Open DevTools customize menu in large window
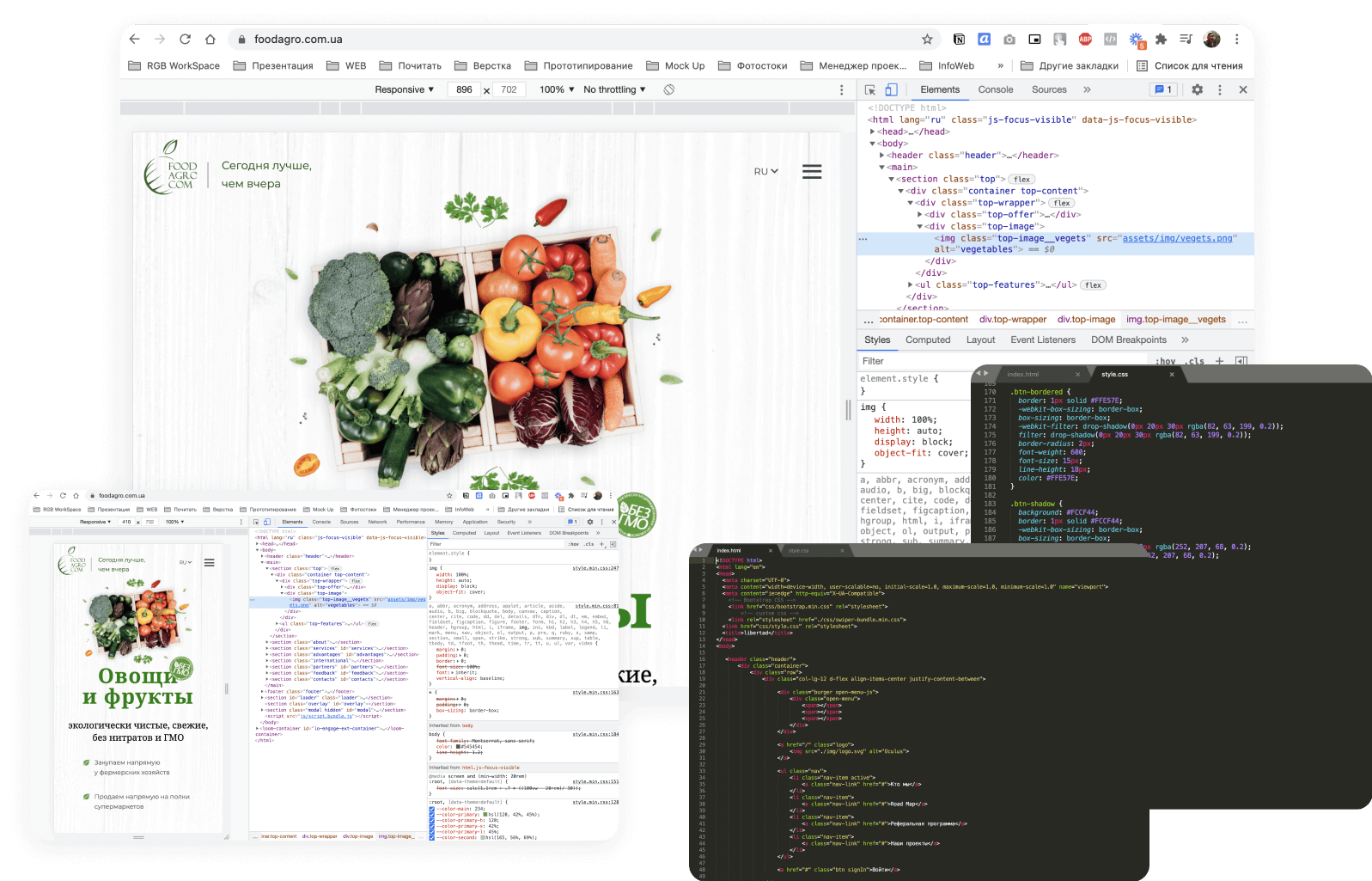The height and width of the screenshot is (881, 1372). tap(1219, 89)
